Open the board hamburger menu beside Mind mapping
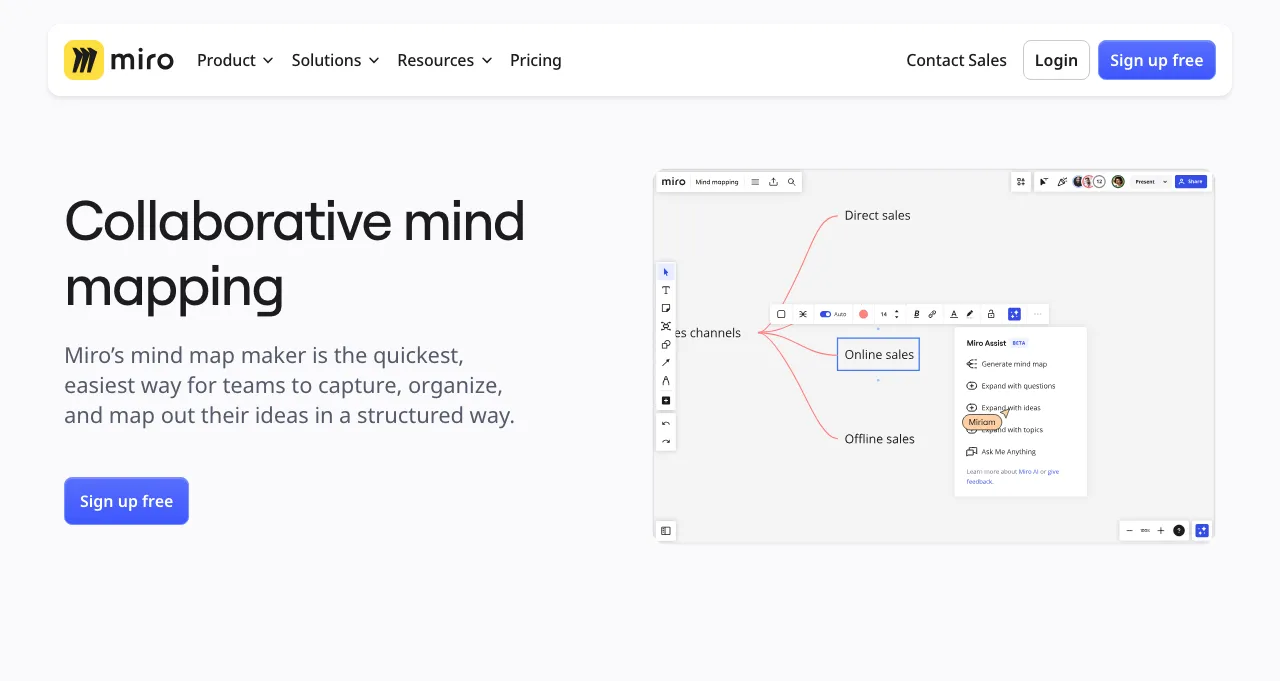The height and width of the screenshot is (681, 1280). pos(755,182)
